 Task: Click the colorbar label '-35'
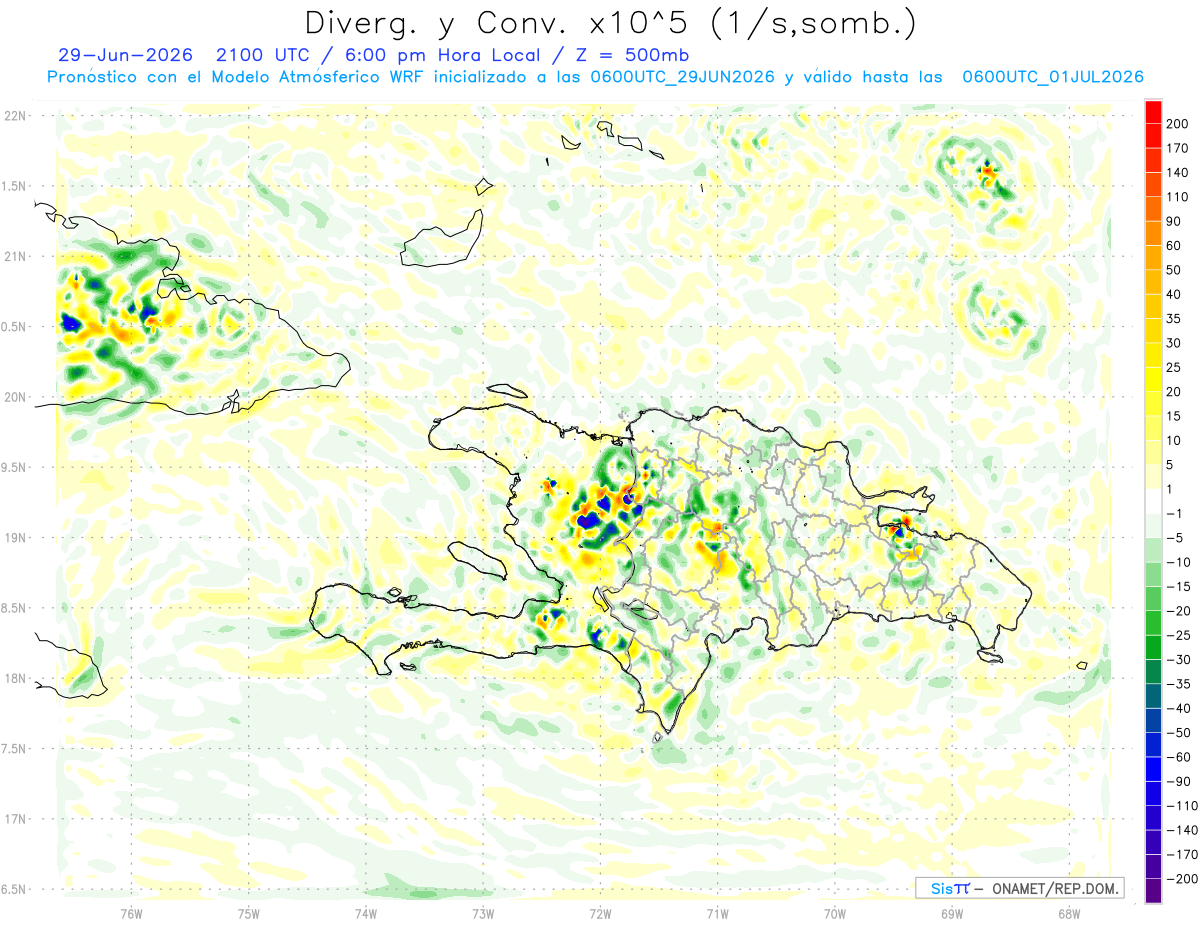[1179, 684]
